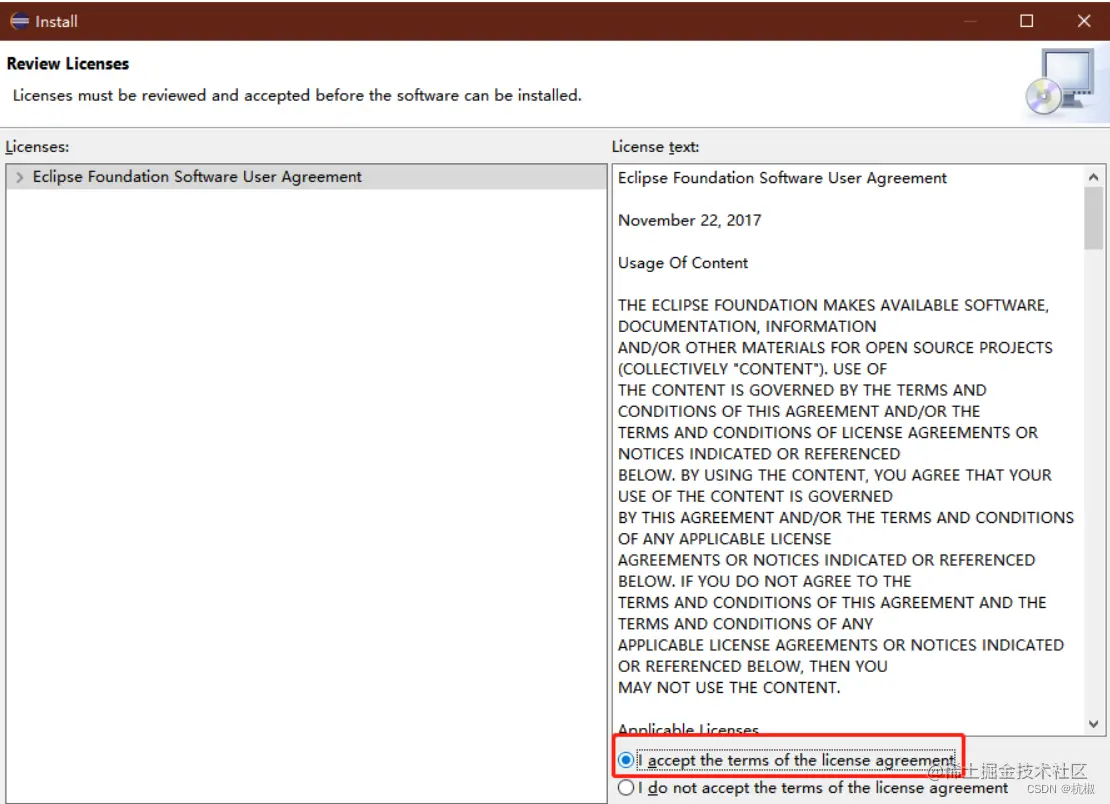Select Eclipse Foundation Software User Agreement license row

tap(306, 177)
